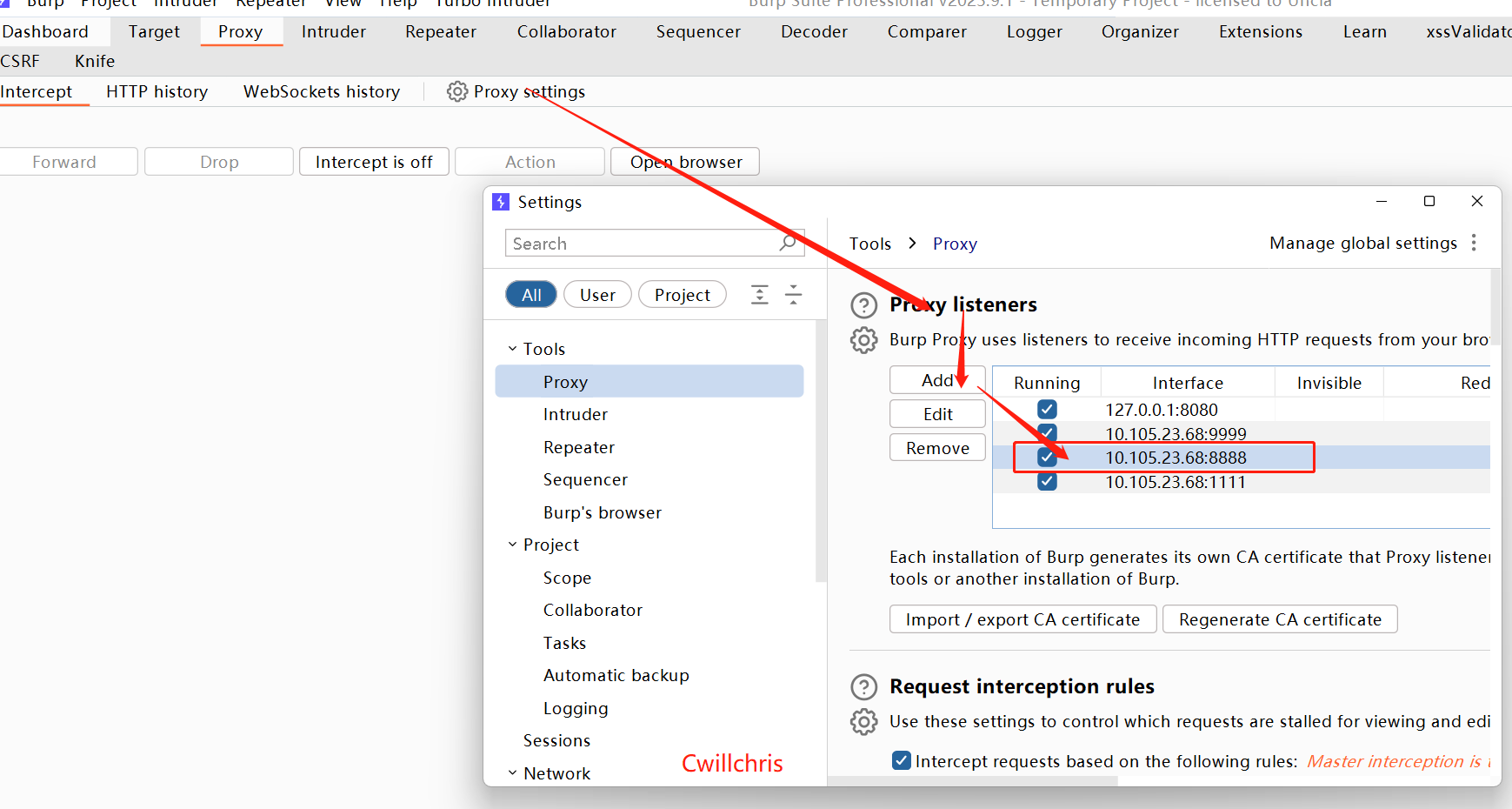This screenshot has height=809, width=1512.
Task: Open the Repeater main tab
Action: [441, 32]
